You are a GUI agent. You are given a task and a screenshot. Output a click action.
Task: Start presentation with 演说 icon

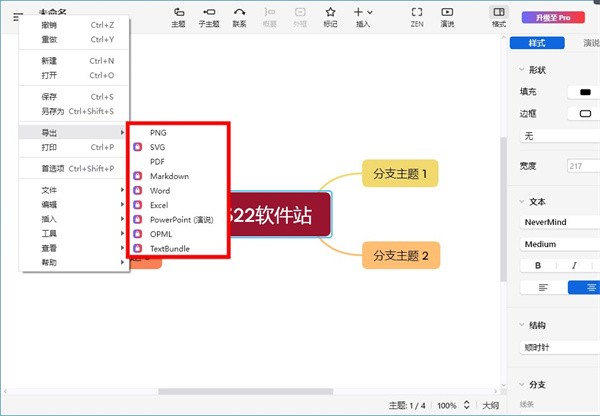pyautogui.click(x=447, y=16)
